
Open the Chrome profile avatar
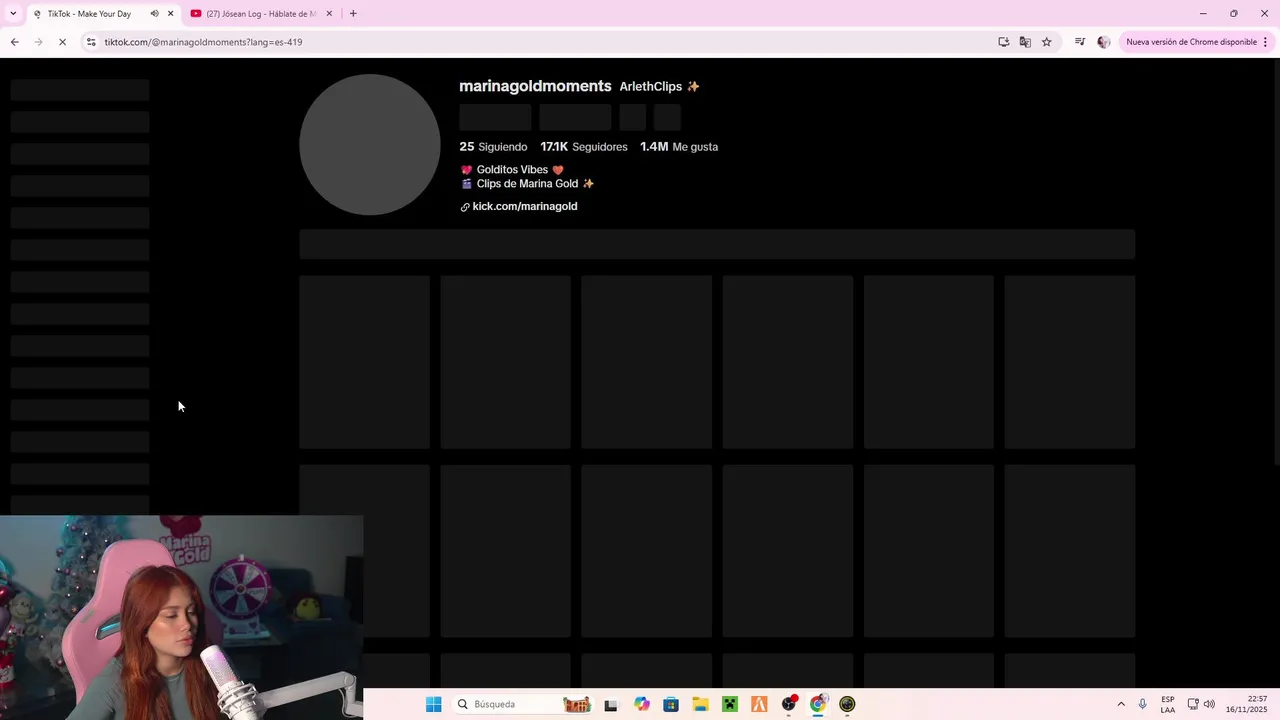click(1104, 42)
